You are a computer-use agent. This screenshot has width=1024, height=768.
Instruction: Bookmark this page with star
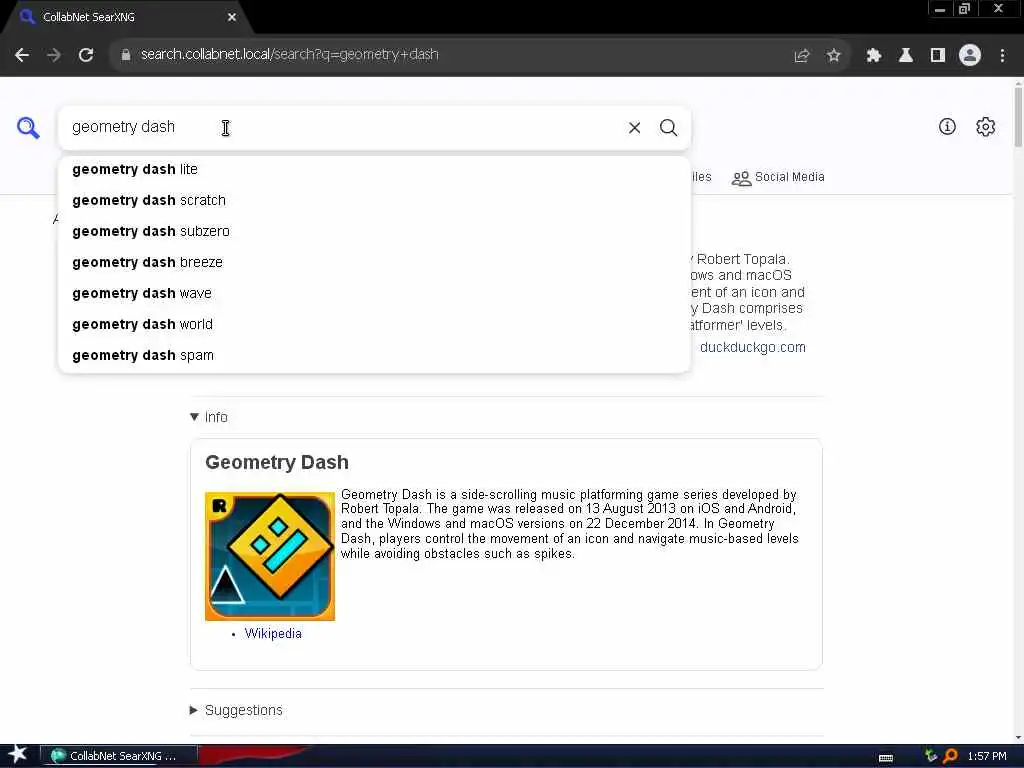pos(833,56)
